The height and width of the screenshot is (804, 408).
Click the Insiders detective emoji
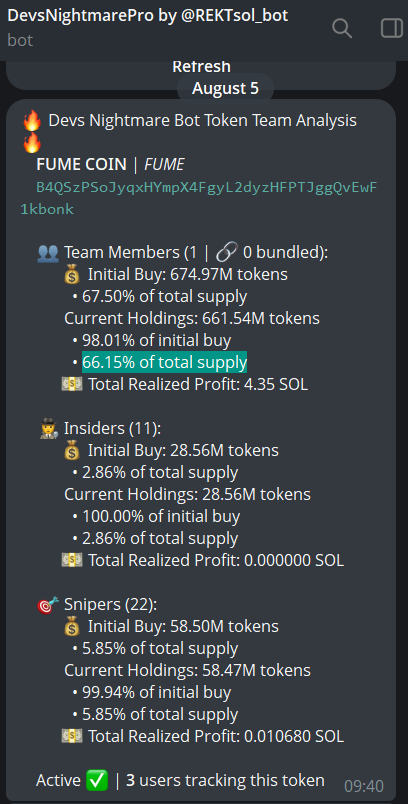click(x=49, y=429)
